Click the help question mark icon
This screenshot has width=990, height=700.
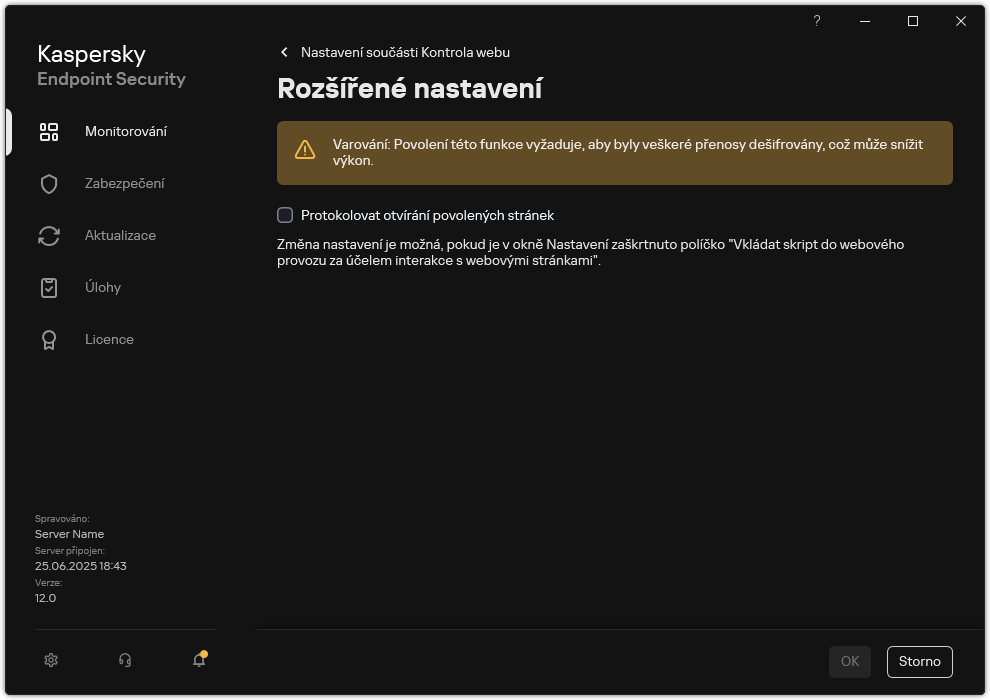[816, 20]
